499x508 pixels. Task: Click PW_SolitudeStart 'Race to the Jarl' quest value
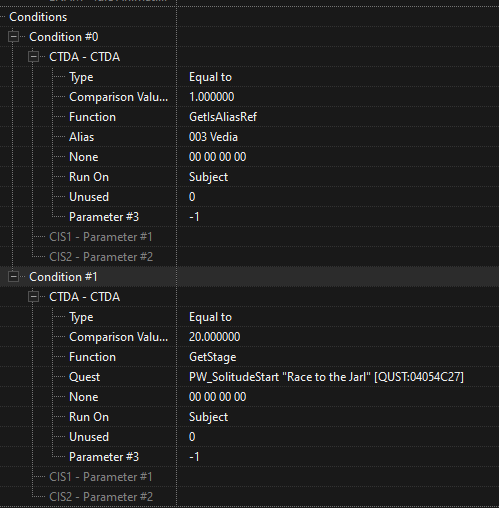click(326, 377)
